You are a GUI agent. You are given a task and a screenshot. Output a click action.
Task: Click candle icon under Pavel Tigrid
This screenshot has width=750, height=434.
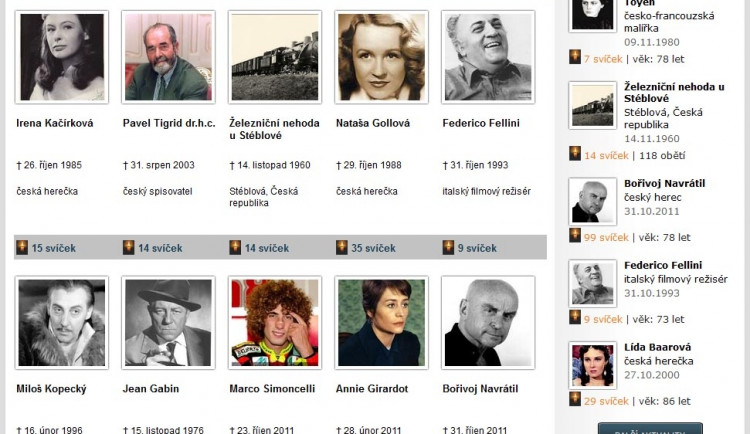pos(129,247)
